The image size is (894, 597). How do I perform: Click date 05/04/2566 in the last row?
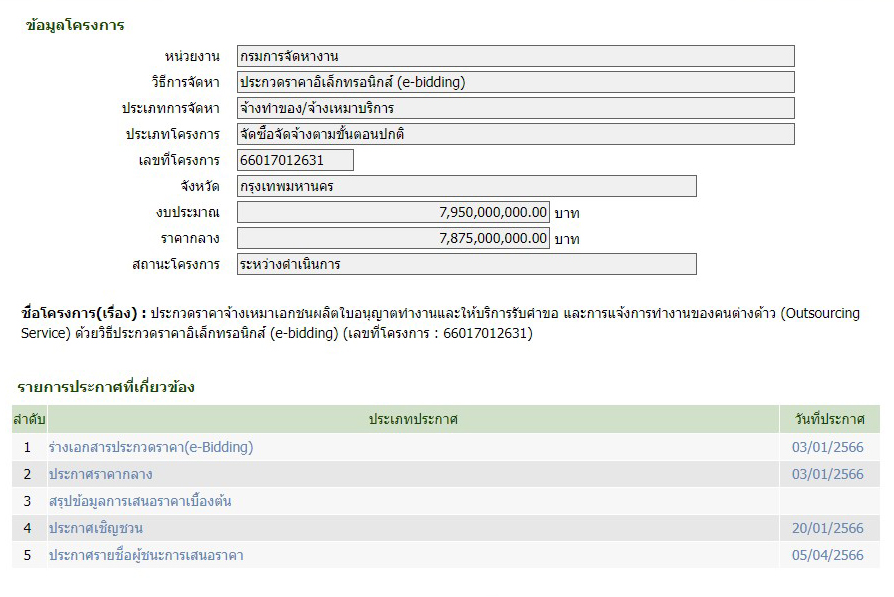click(x=827, y=555)
